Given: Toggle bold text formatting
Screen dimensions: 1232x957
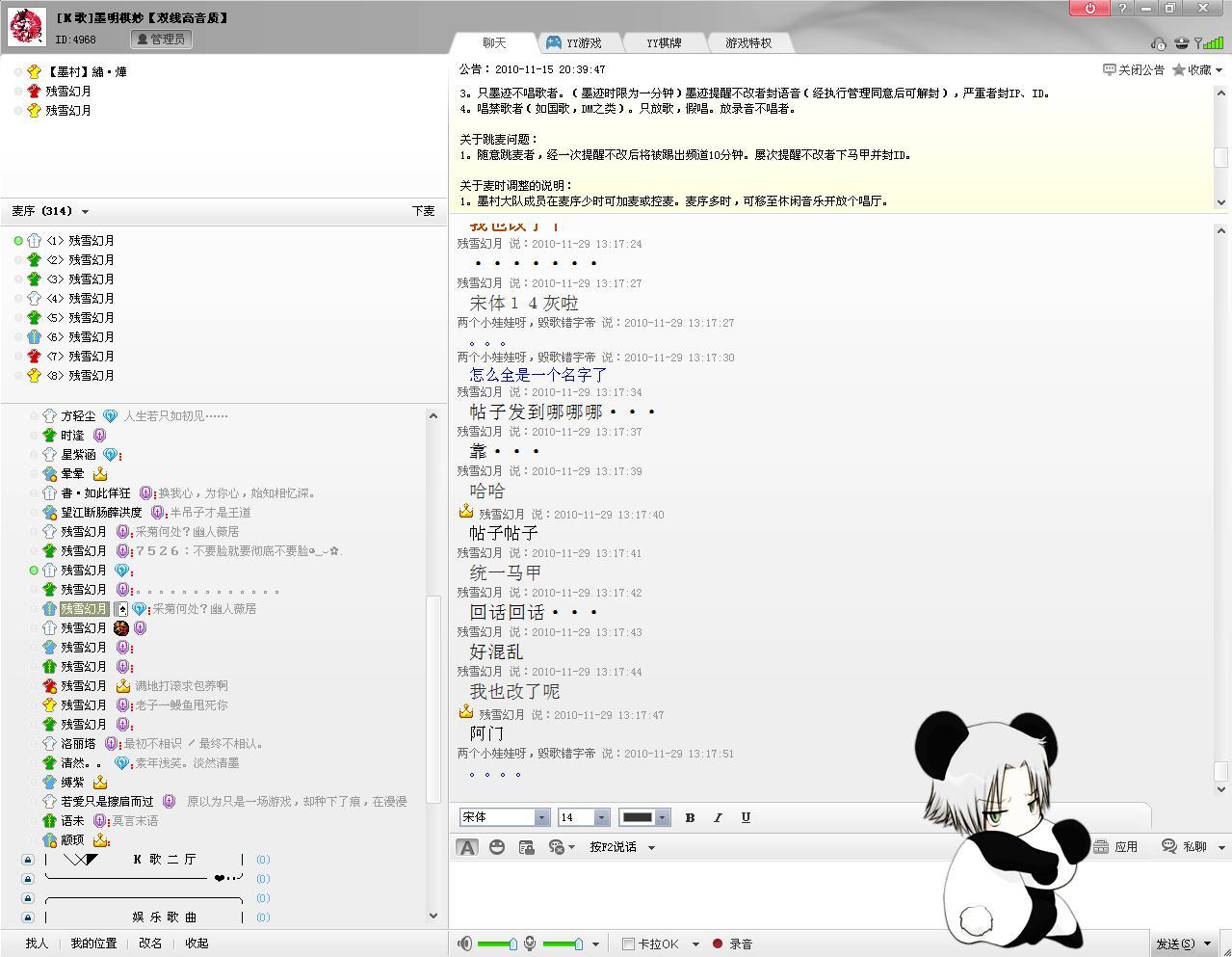Looking at the screenshot, I should [690, 817].
